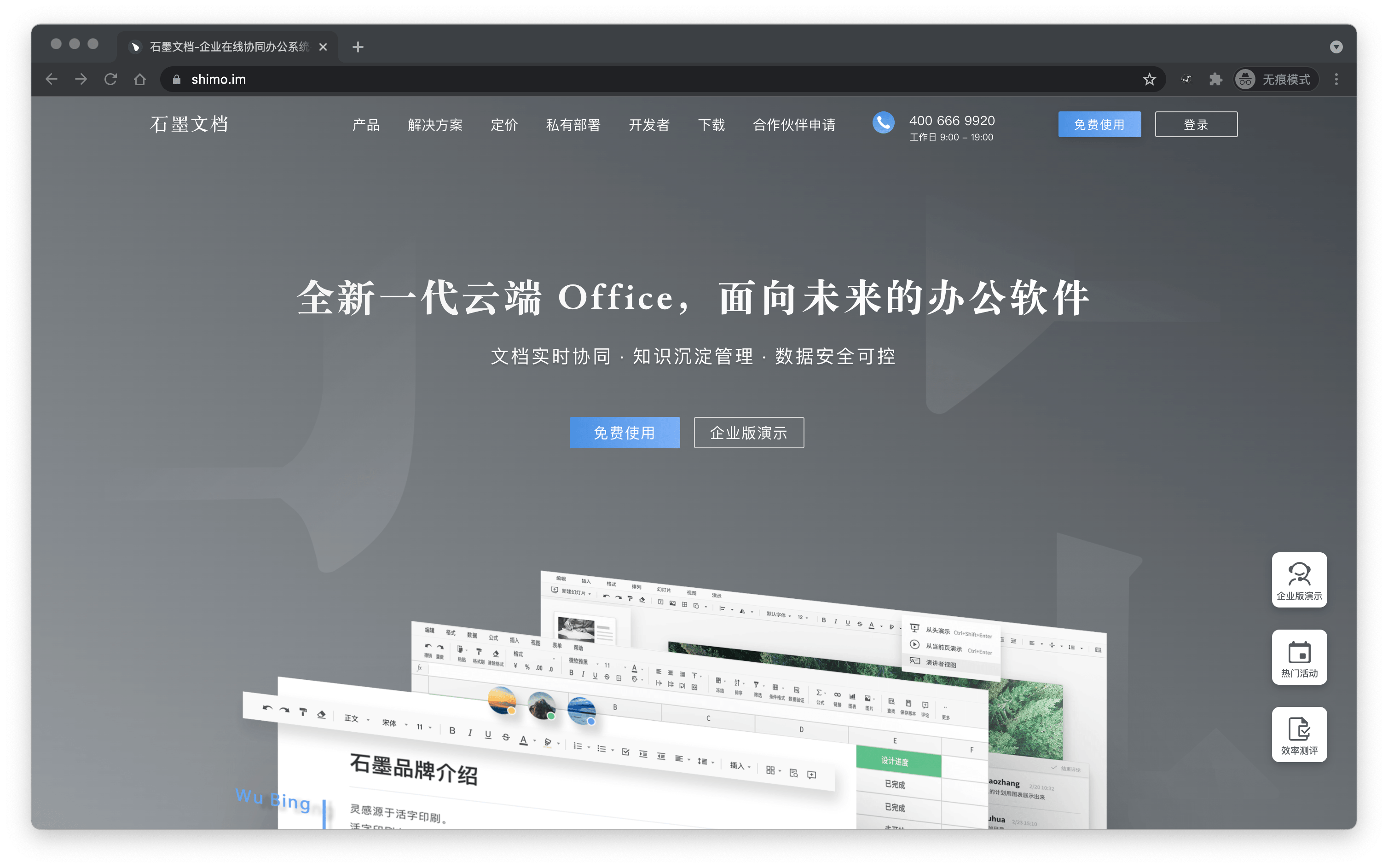The image size is (1388, 868).
Task: Click the phone number 400 666 9920
Action: pos(952,121)
